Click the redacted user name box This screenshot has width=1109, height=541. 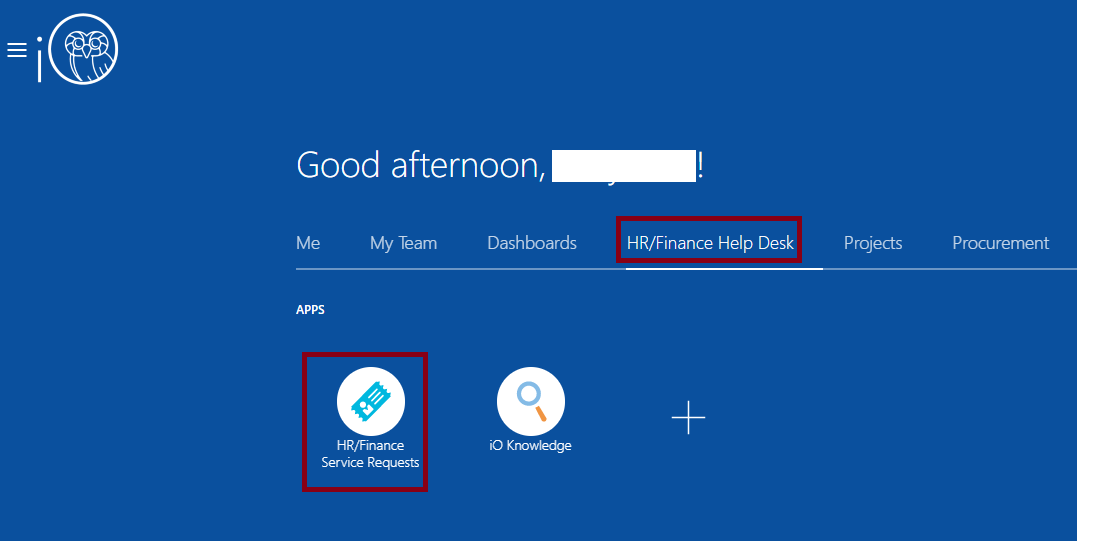tap(623, 166)
